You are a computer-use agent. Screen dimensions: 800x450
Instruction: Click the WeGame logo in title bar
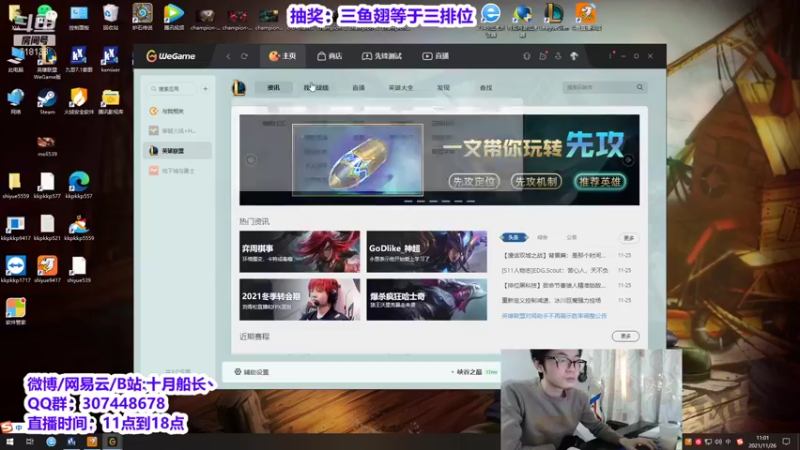pyautogui.click(x=171, y=56)
